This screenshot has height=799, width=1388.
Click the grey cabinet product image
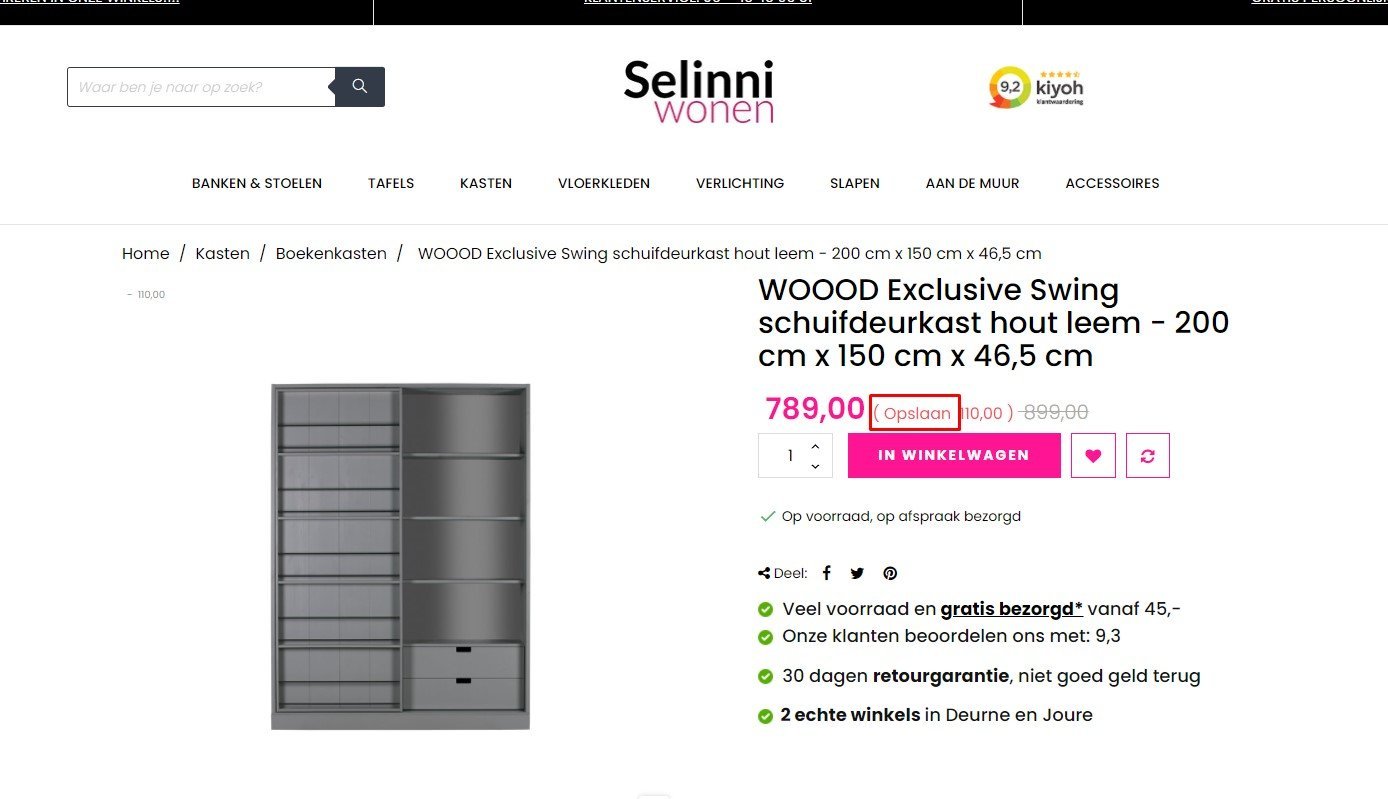400,556
